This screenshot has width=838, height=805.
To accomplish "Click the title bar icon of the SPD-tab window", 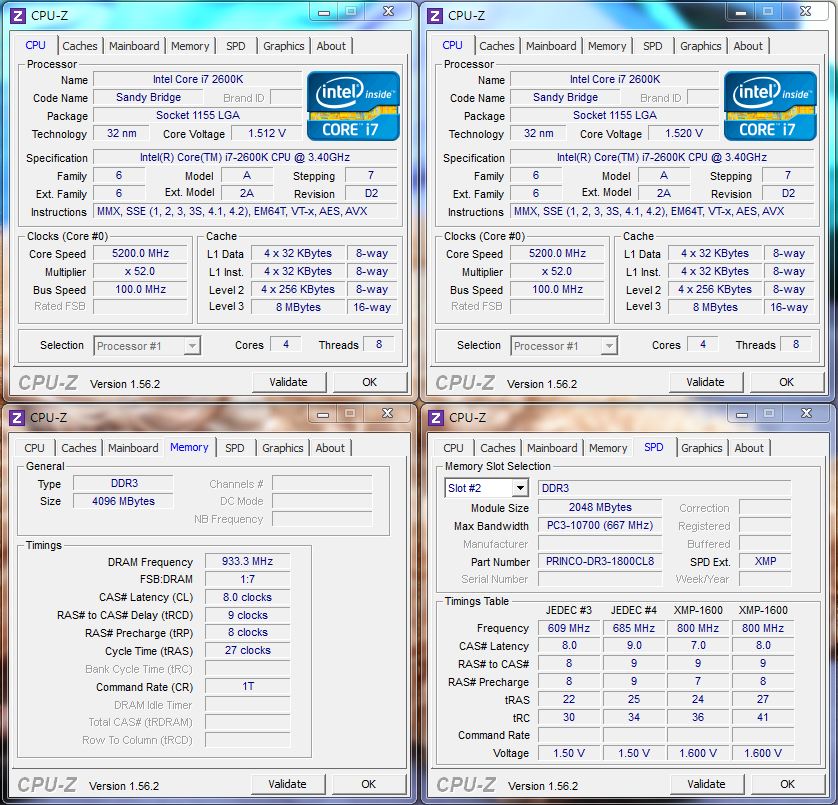I will (x=436, y=418).
